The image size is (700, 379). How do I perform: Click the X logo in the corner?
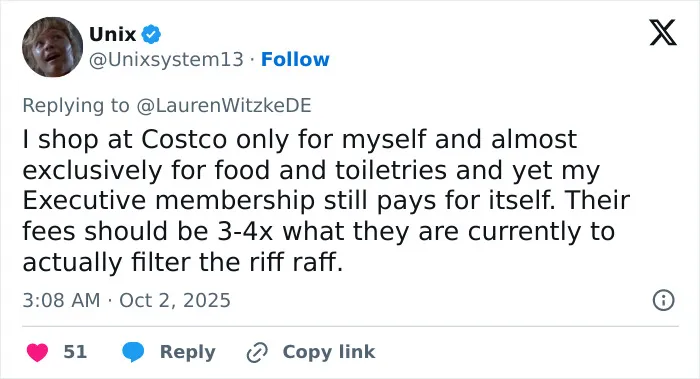pos(663,33)
